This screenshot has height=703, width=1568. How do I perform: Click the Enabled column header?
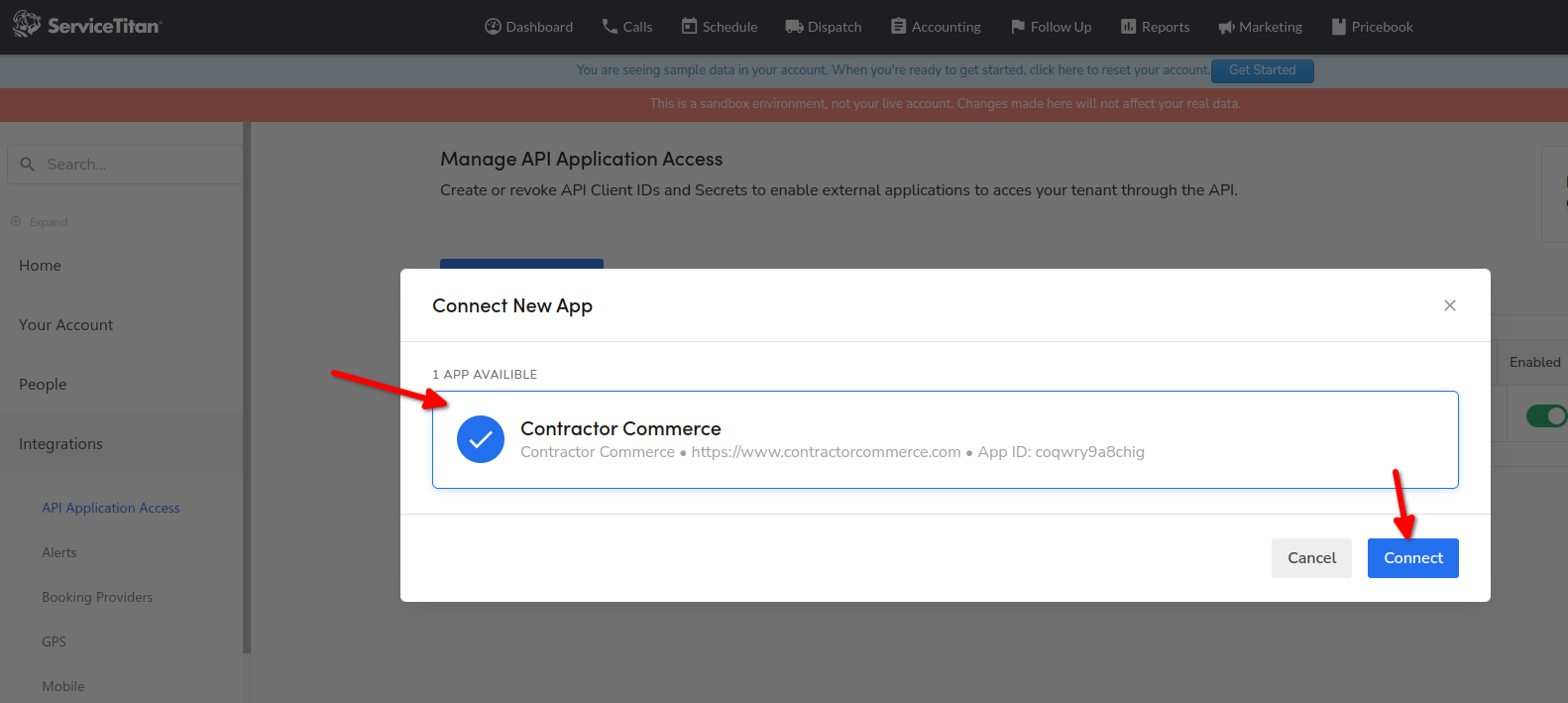pos(1534,362)
